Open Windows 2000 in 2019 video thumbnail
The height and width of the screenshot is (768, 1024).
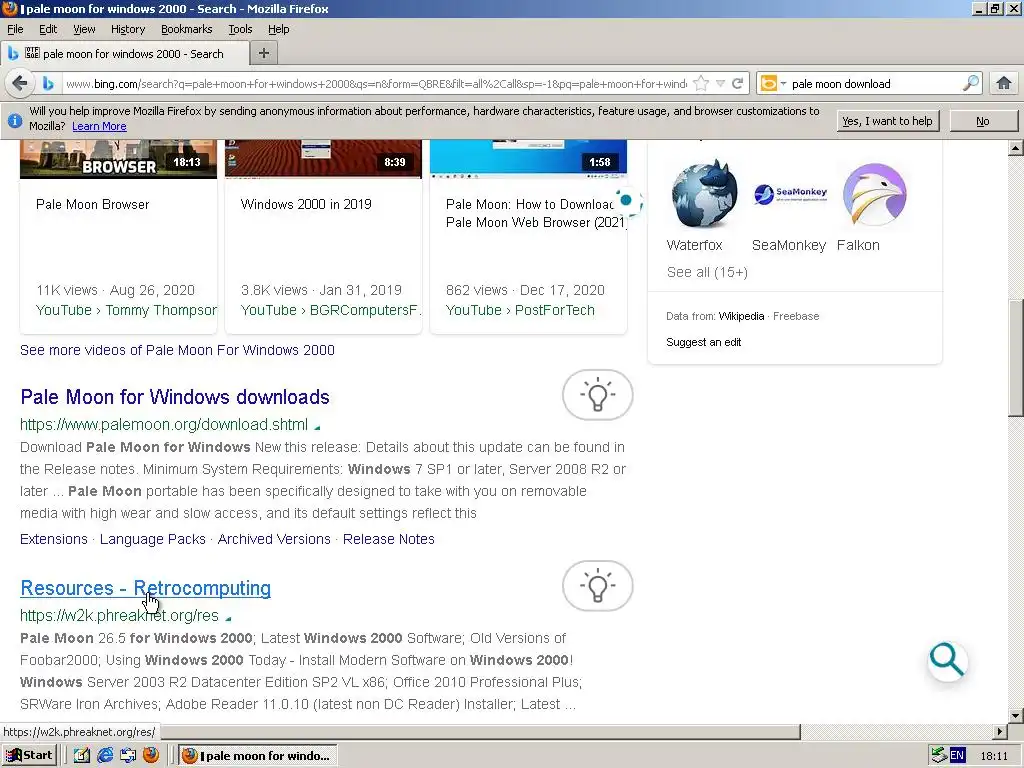(323, 159)
